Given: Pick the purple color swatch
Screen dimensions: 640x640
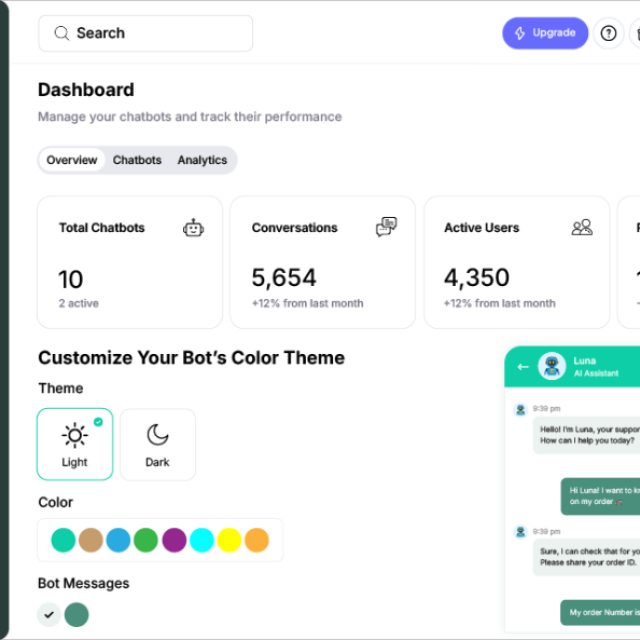Looking at the screenshot, I should (x=174, y=540).
